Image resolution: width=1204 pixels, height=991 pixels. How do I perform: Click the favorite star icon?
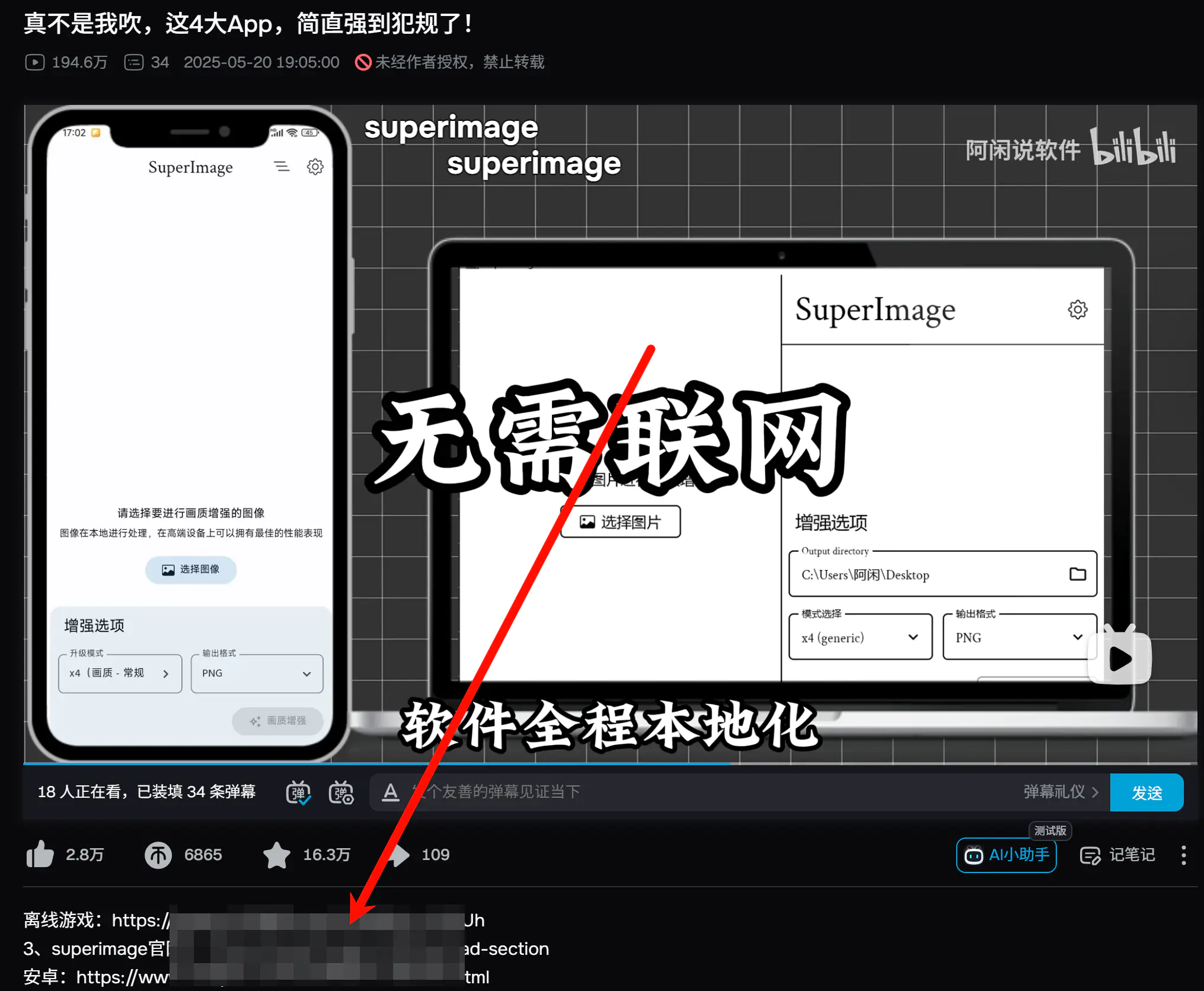click(276, 855)
